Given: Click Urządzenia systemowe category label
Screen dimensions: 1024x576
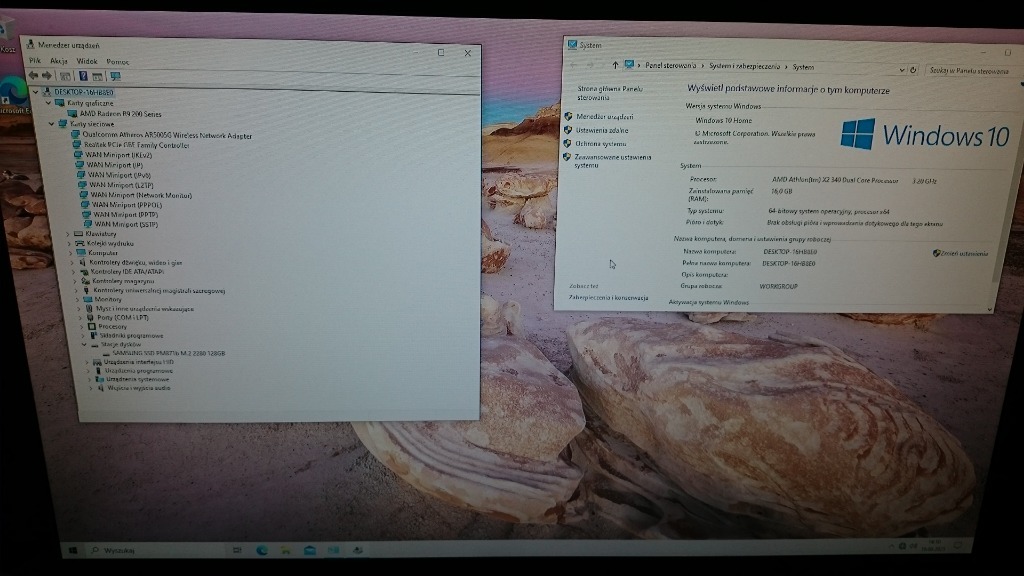Looking at the screenshot, I should coord(137,379).
